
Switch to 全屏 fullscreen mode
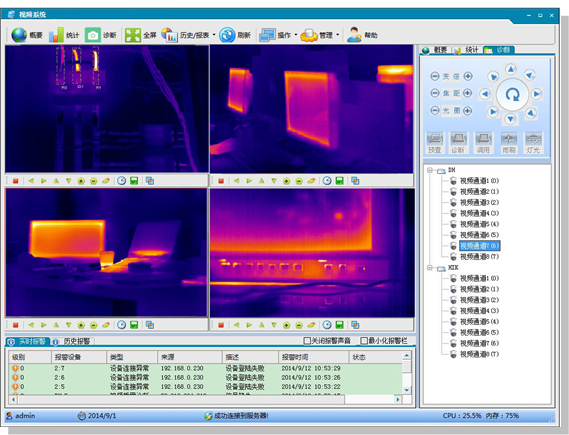tap(133, 35)
